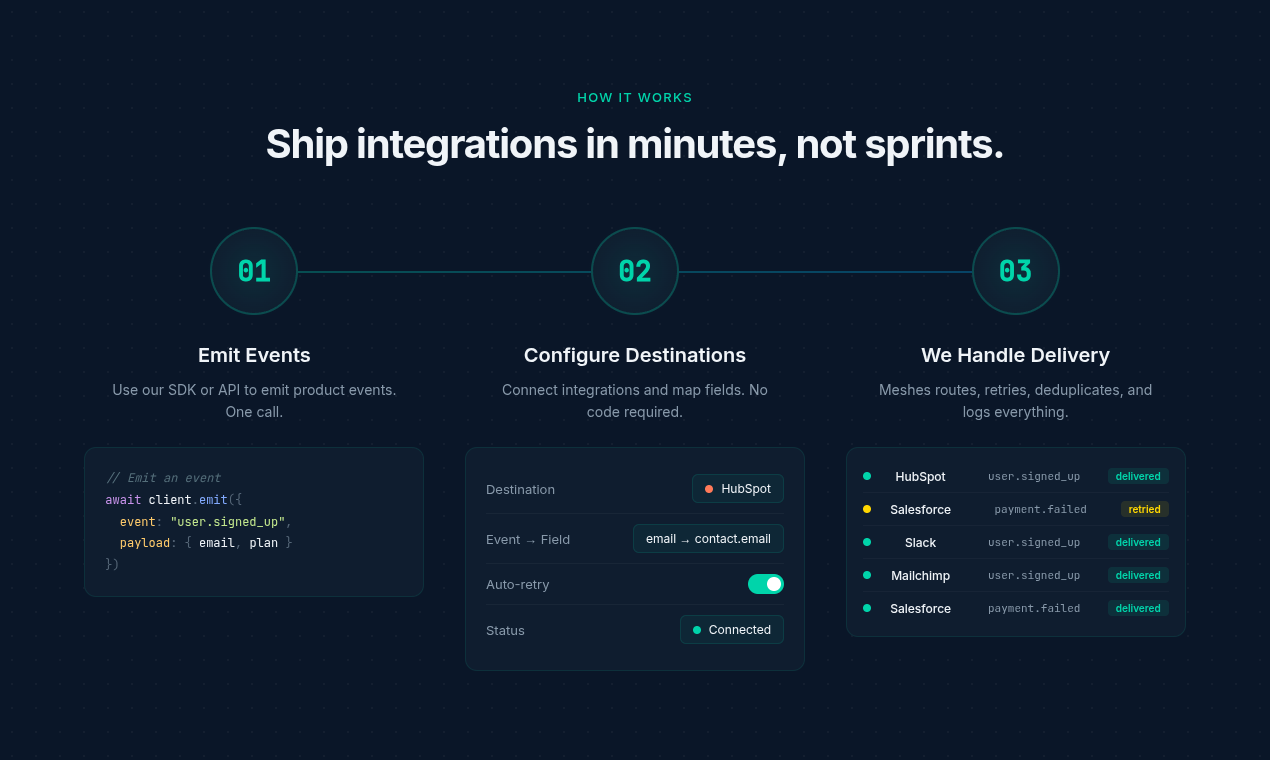Click the Event → Field label
Viewport: 1270px width, 760px height.
[x=528, y=540]
